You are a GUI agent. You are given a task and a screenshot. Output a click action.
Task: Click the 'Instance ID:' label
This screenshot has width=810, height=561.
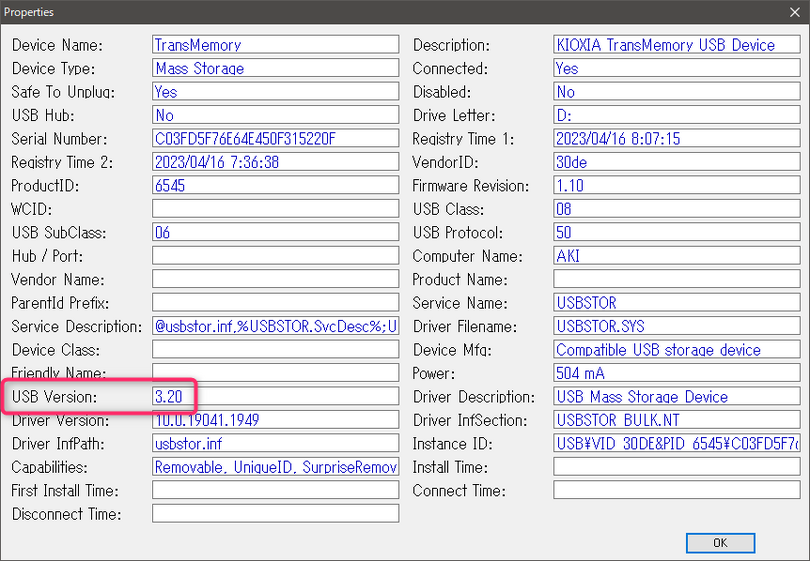[x=453, y=444]
